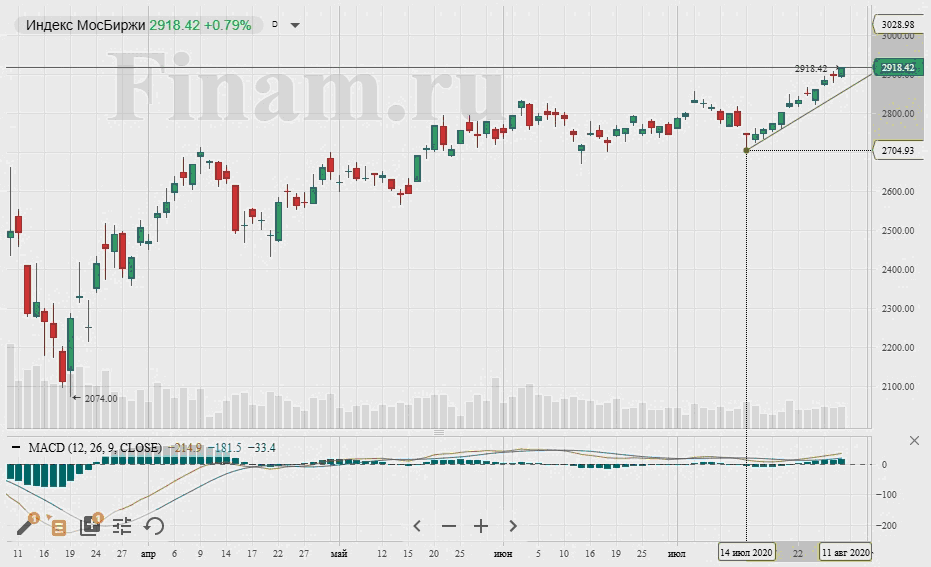Click the 2918.42 high marker above candles
This screenshot has width=931, height=567.
811,69
